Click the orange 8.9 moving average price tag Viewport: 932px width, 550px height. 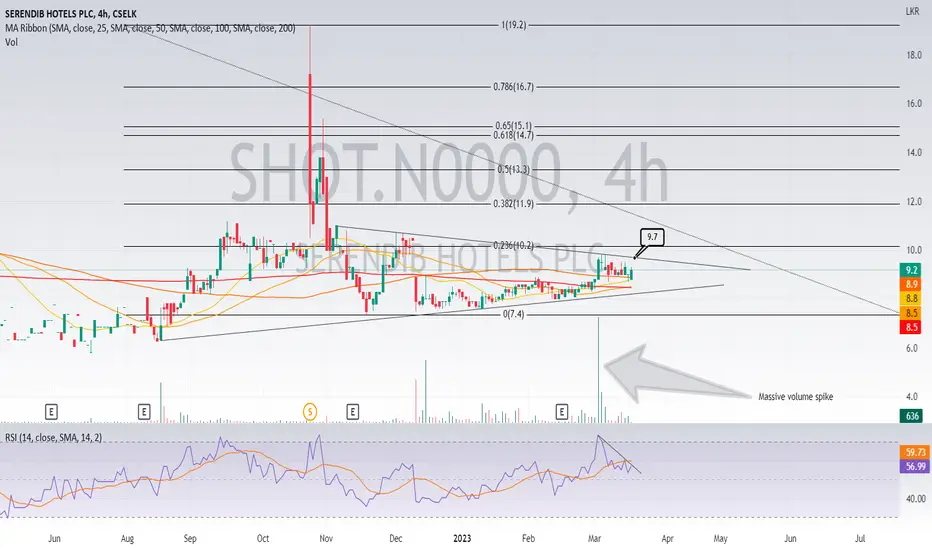point(912,285)
